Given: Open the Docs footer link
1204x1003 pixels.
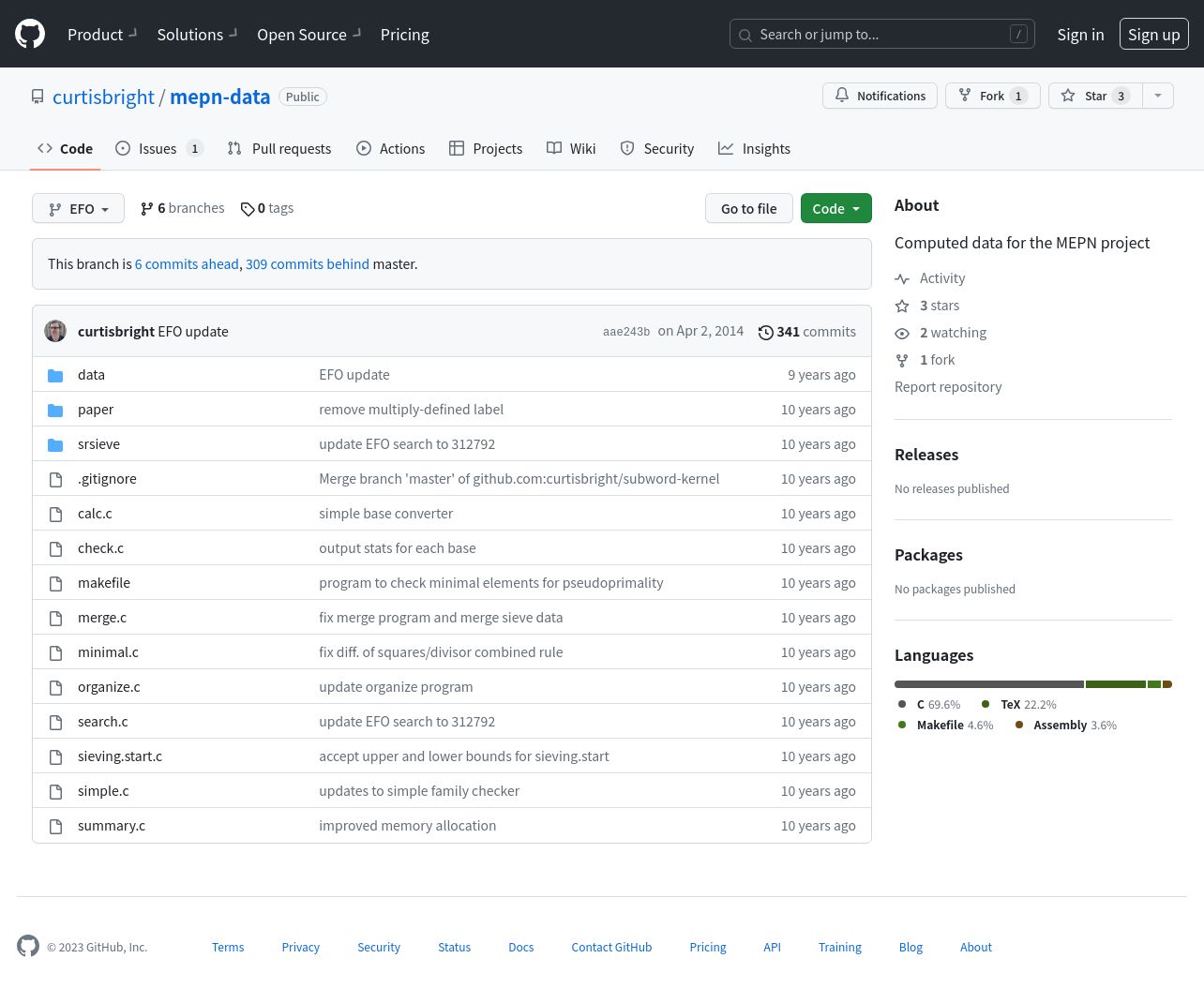Looking at the screenshot, I should point(520,948).
